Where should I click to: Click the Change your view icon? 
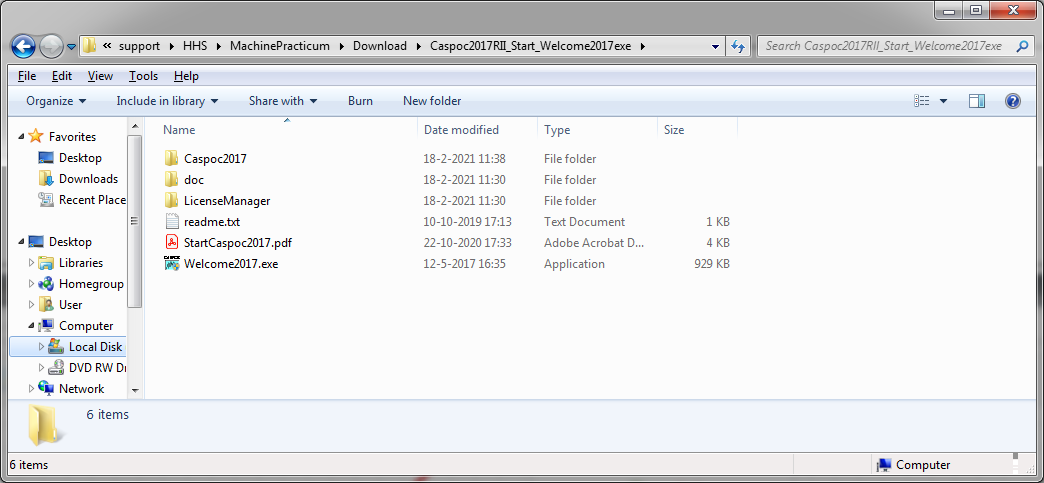[921, 101]
